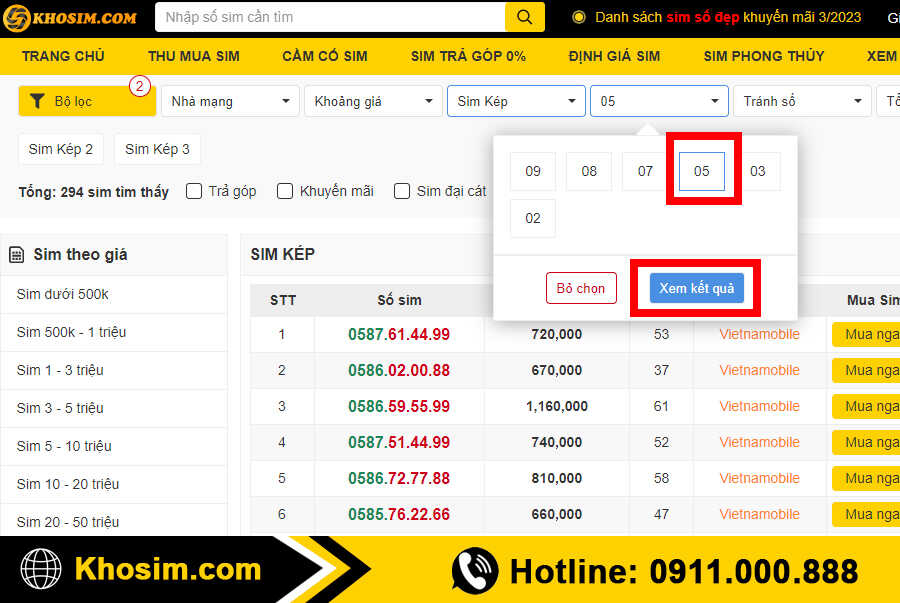Check the Sim đại cát checkbox
The image size is (900, 603).
point(402,191)
